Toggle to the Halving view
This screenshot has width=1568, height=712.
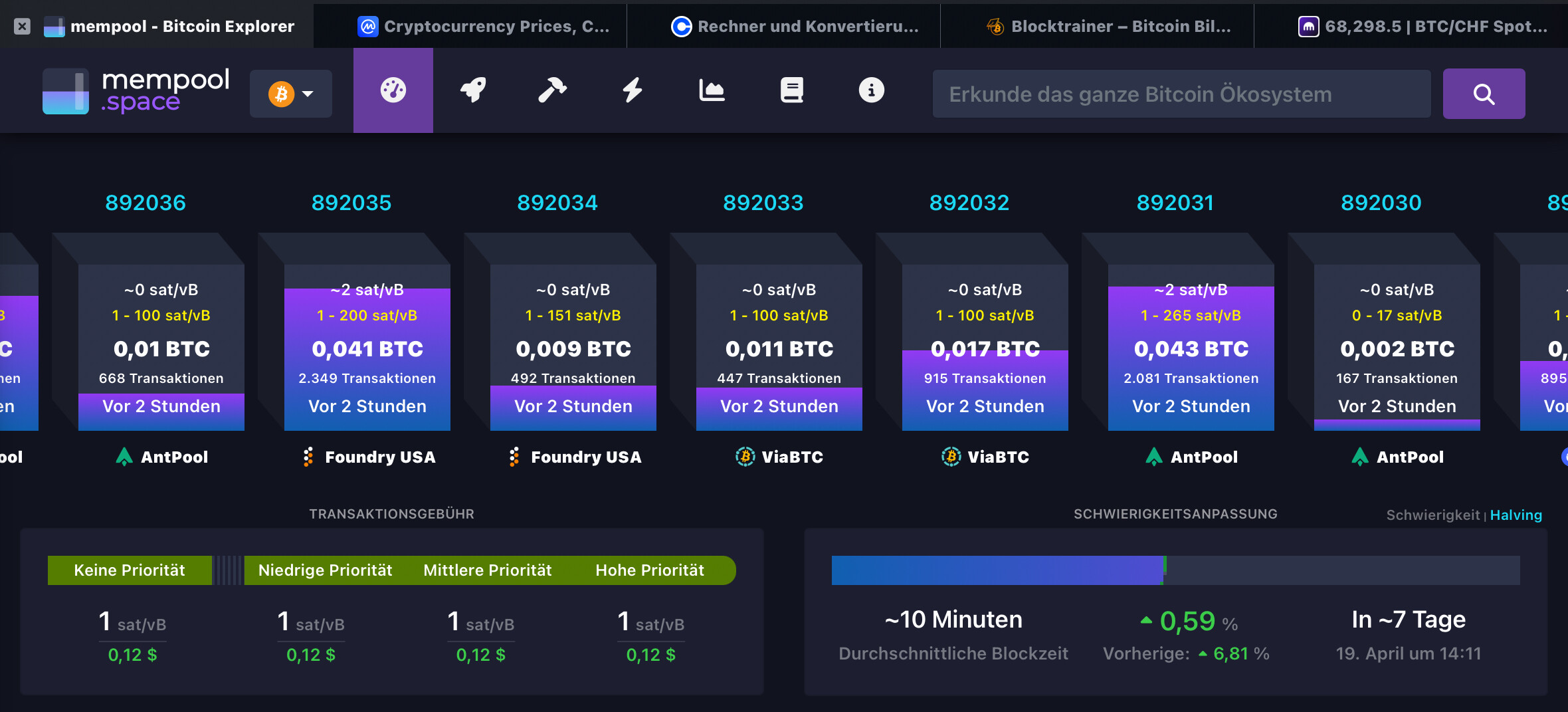(x=1516, y=515)
